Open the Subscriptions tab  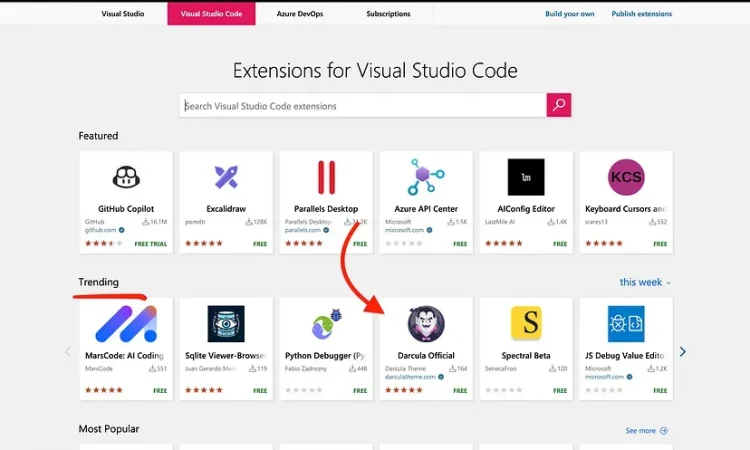coord(388,14)
